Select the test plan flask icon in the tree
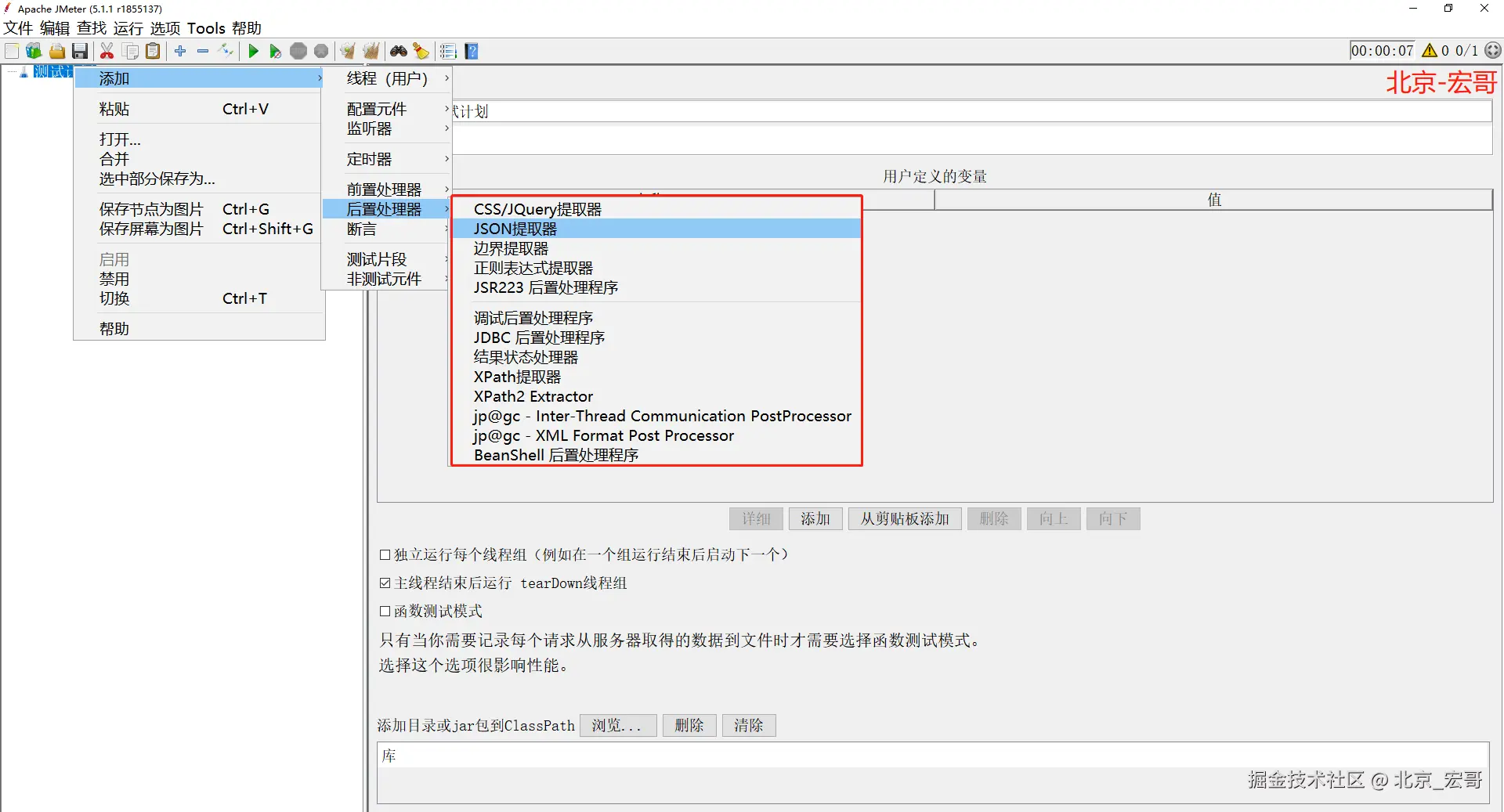 (24, 72)
